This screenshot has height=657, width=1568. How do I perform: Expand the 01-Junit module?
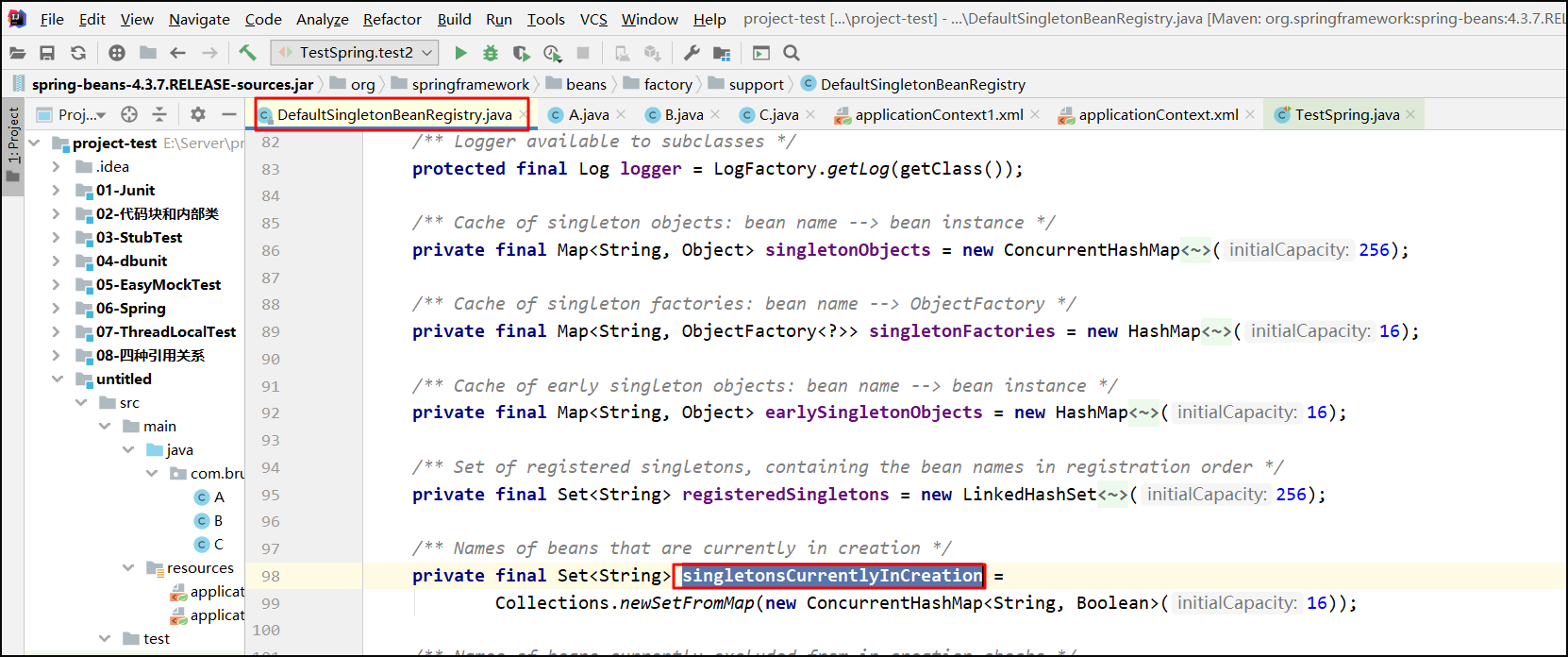pos(56,190)
